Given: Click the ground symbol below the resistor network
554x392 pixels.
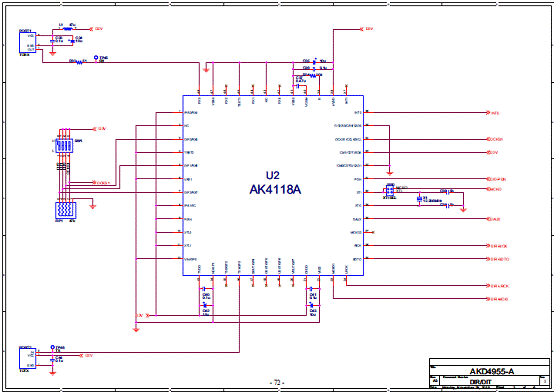Looking at the screenshot, I should [93, 206].
